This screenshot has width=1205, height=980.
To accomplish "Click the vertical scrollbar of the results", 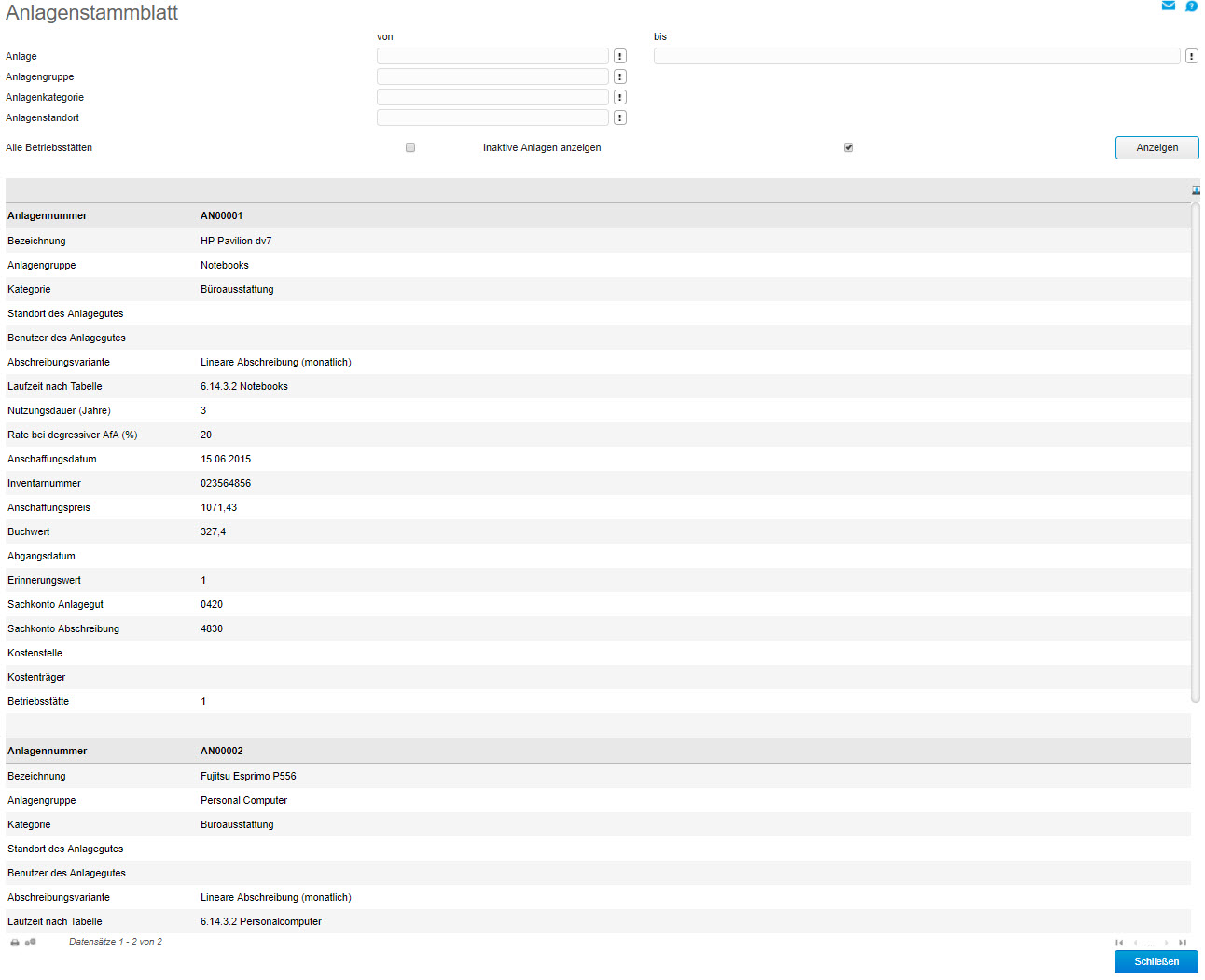I will point(1196,452).
